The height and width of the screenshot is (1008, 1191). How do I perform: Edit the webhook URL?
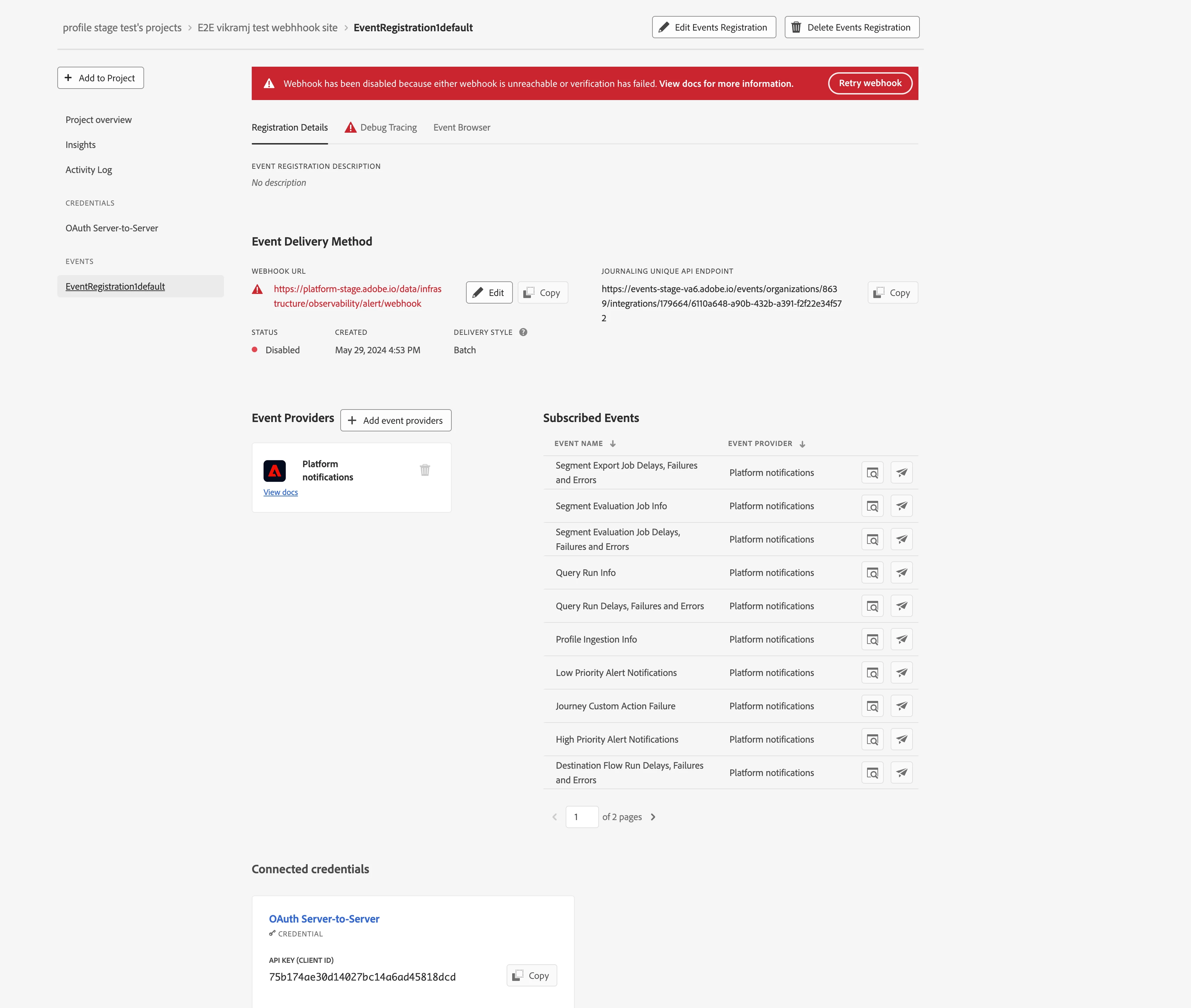click(x=489, y=292)
